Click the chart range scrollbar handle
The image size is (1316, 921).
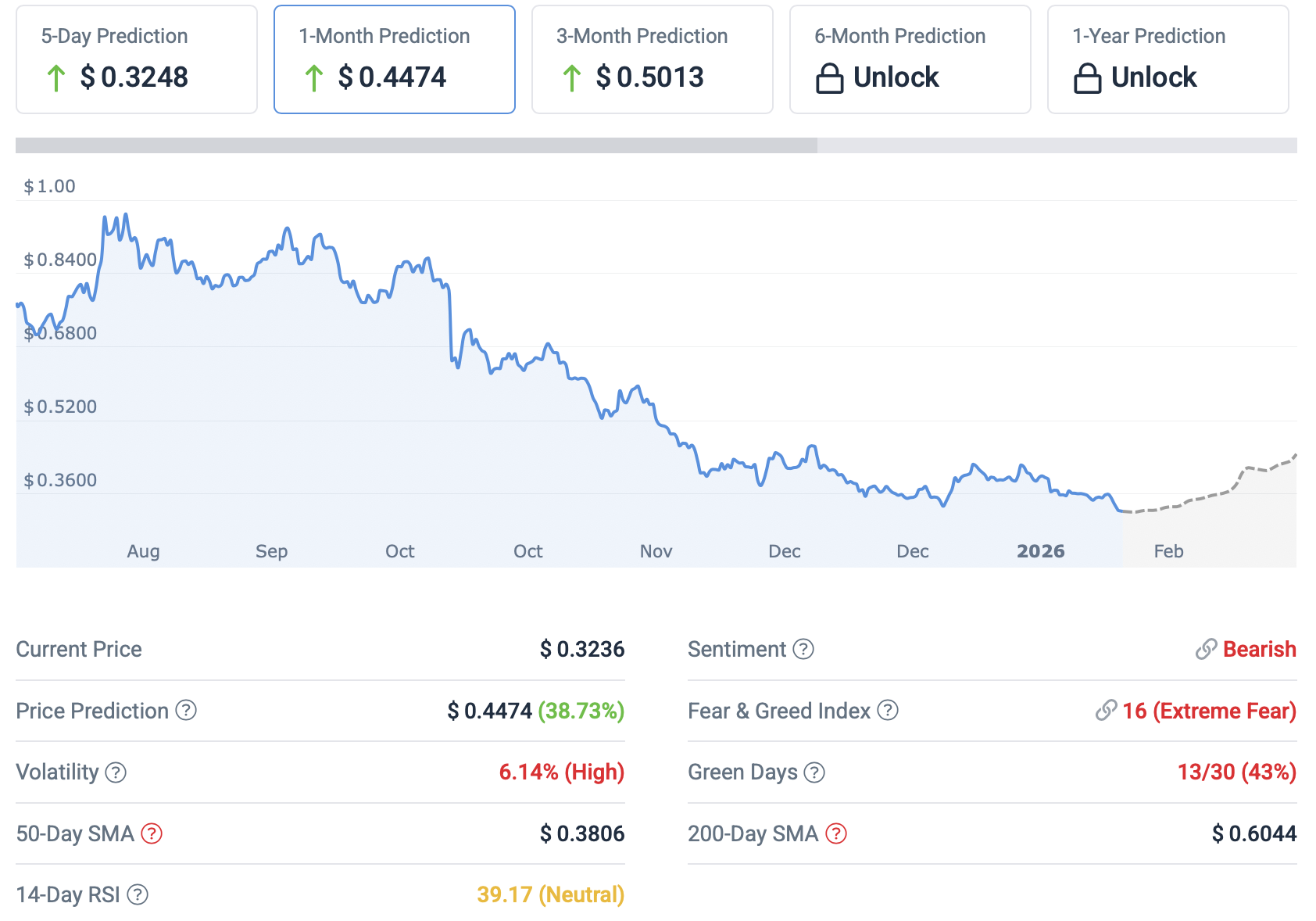pos(417,145)
